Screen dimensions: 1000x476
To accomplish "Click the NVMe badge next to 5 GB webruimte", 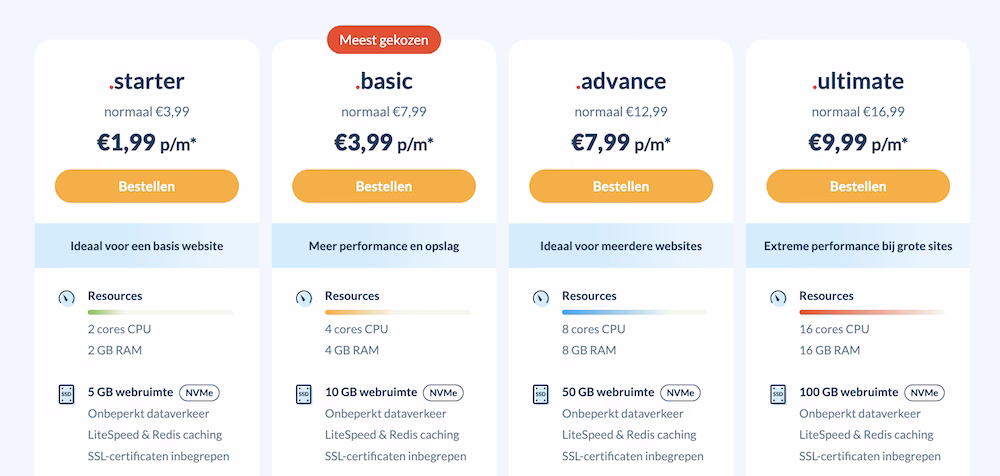I will 200,392.
